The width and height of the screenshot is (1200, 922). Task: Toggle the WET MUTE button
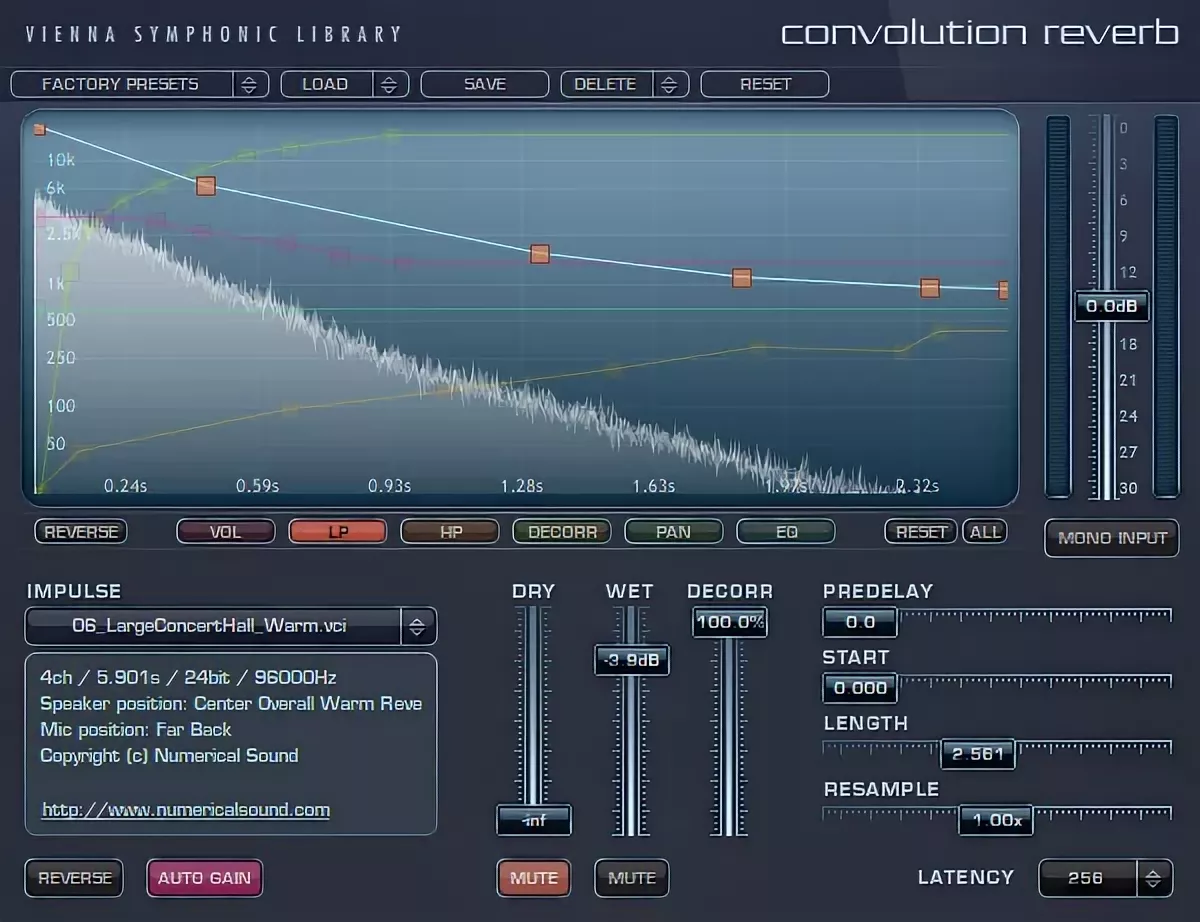632,878
